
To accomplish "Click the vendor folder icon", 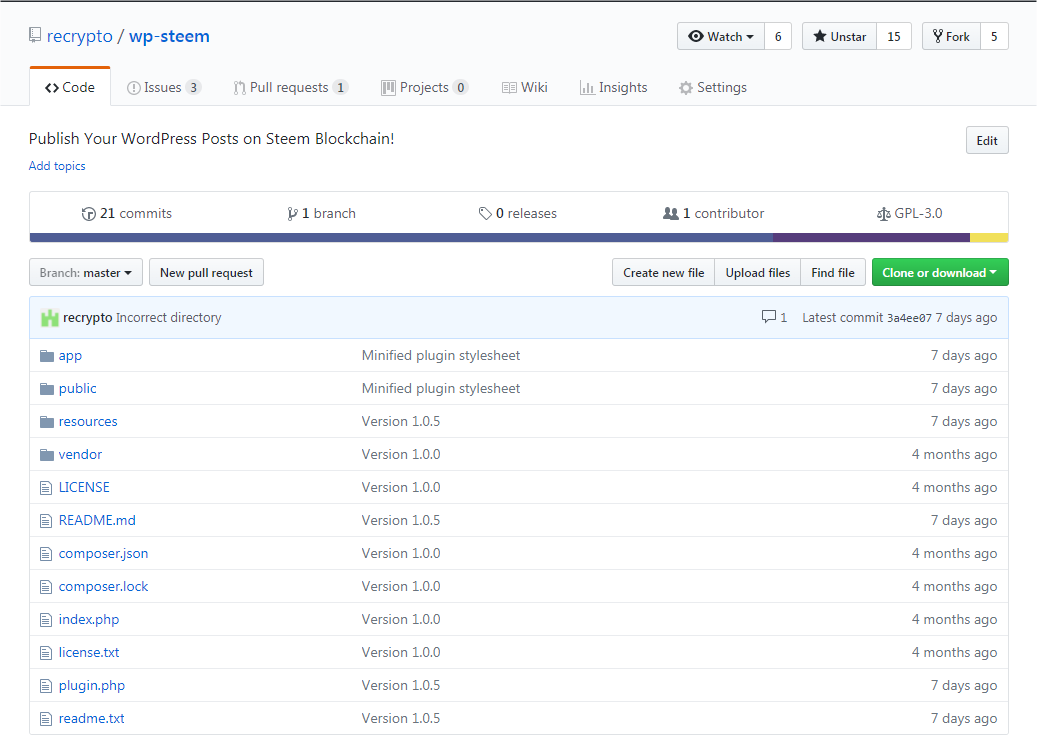I will (x=46, y=455).
